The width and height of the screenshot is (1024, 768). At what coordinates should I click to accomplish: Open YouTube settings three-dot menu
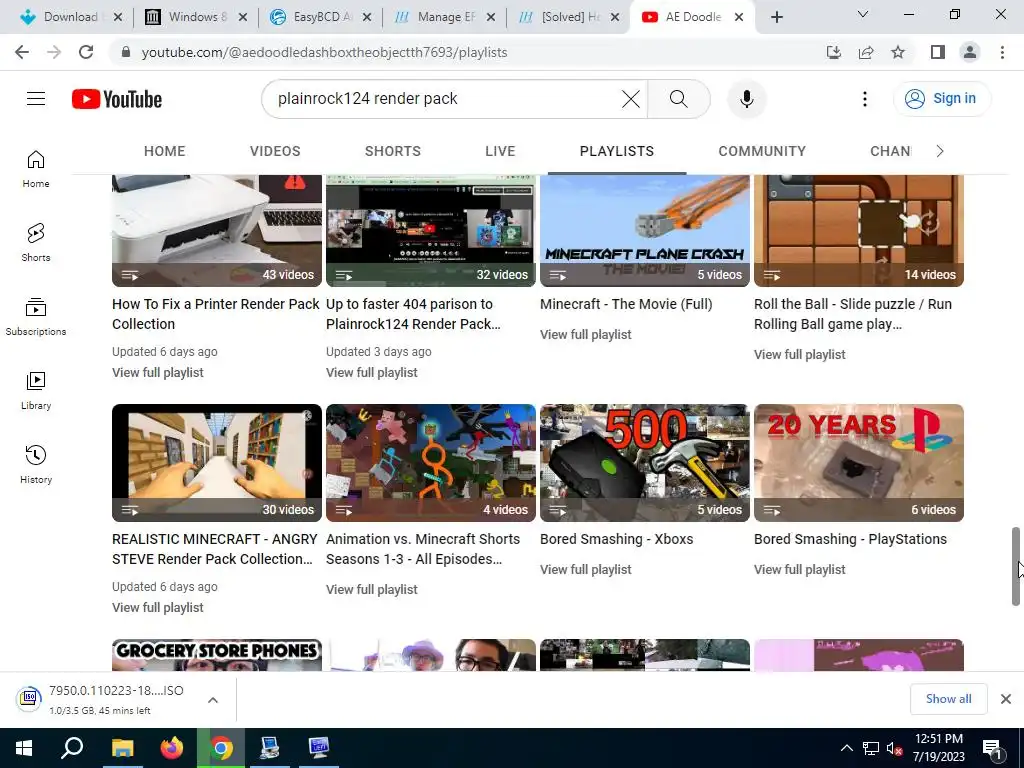(x=865, y=99)
